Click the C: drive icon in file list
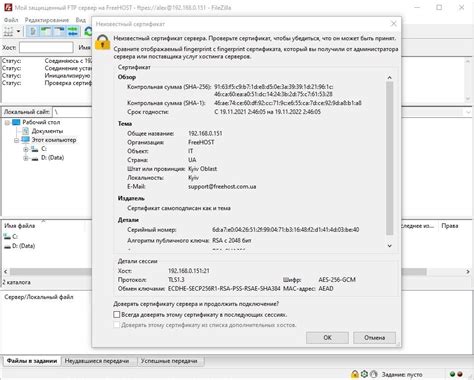The image size is (474, 380). point(7,236)
